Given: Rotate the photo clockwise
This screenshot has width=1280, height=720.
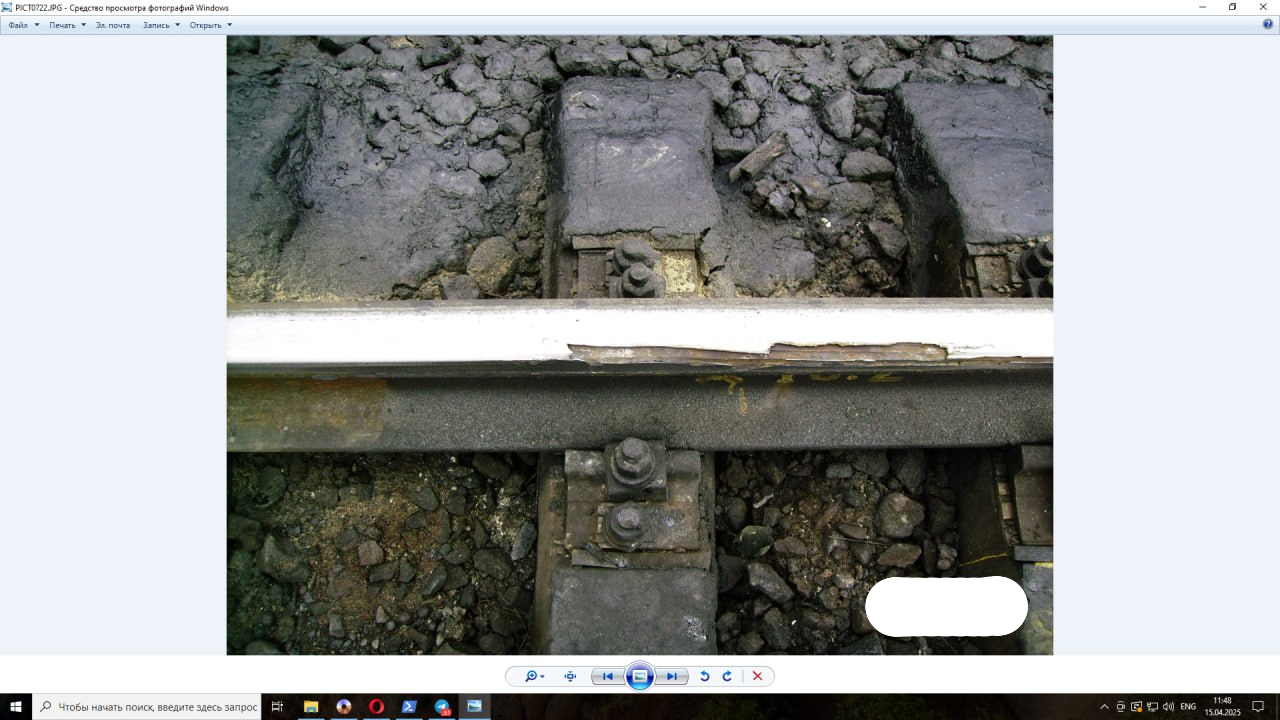Looking at the screenshot, I should tap(727, 677).
